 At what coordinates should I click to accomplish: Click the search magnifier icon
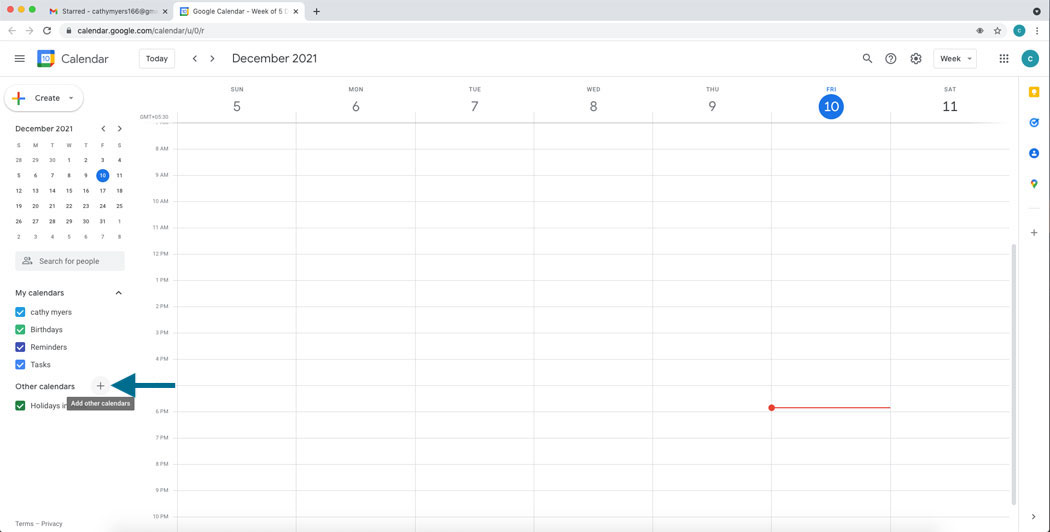pyautogui.click(x=867, y=59)
